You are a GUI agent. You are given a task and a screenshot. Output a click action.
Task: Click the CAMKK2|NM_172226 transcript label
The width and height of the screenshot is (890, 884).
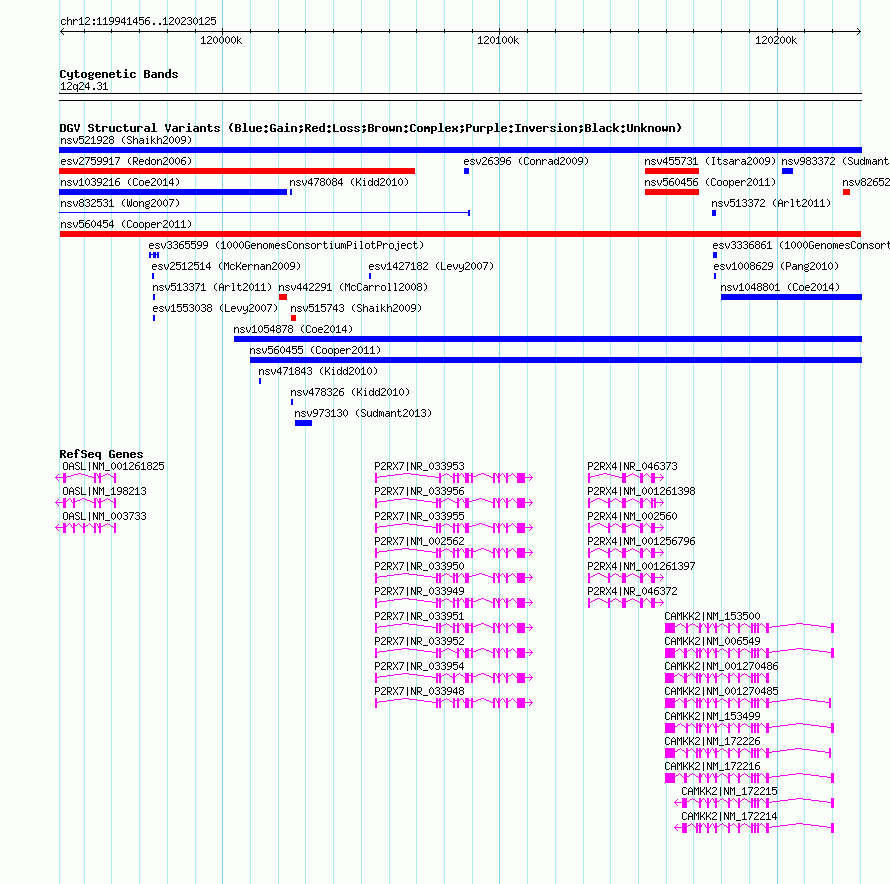tap(712, 741)
